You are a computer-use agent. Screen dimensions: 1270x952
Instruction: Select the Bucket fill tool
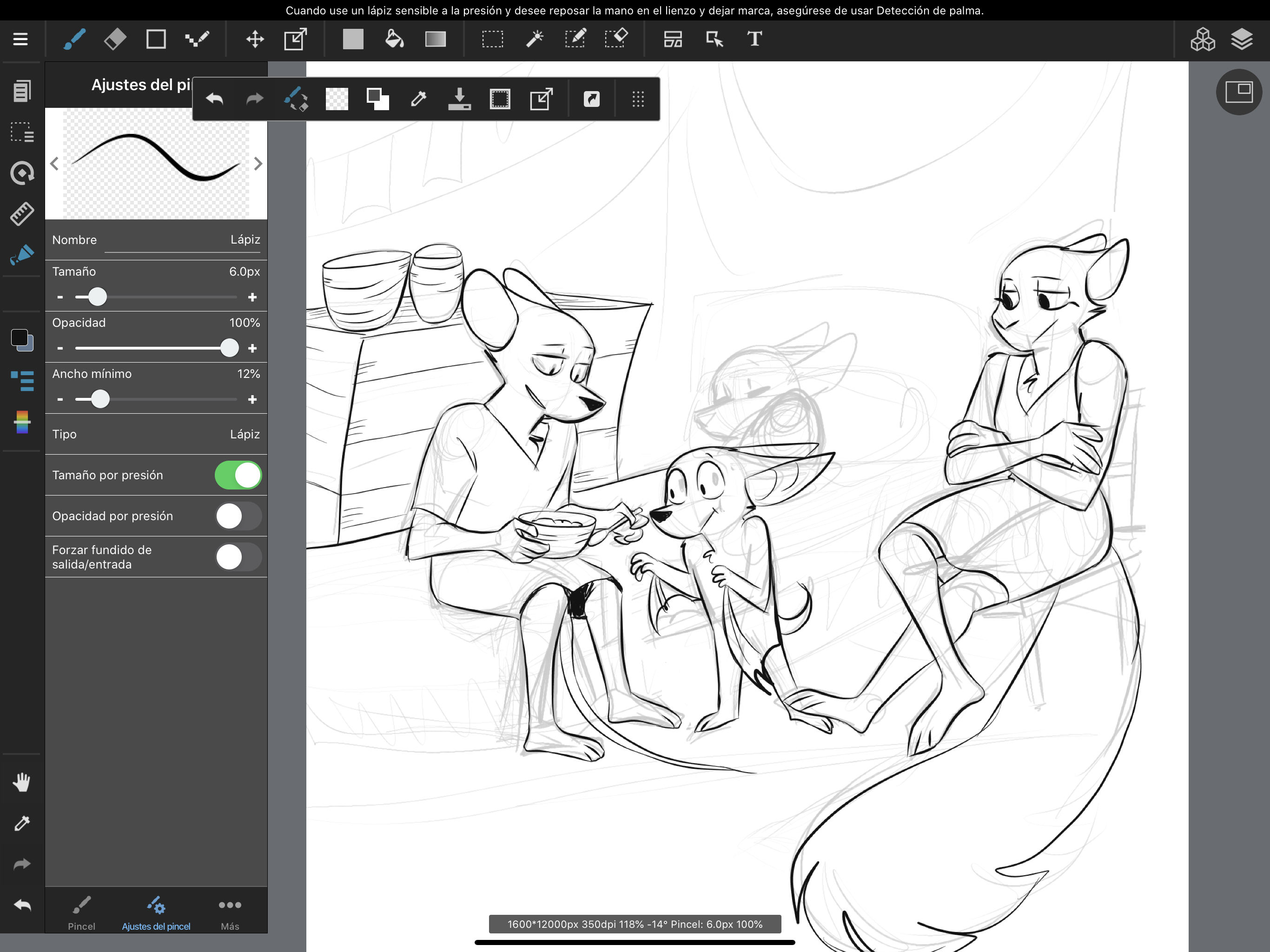click(394, 39)
